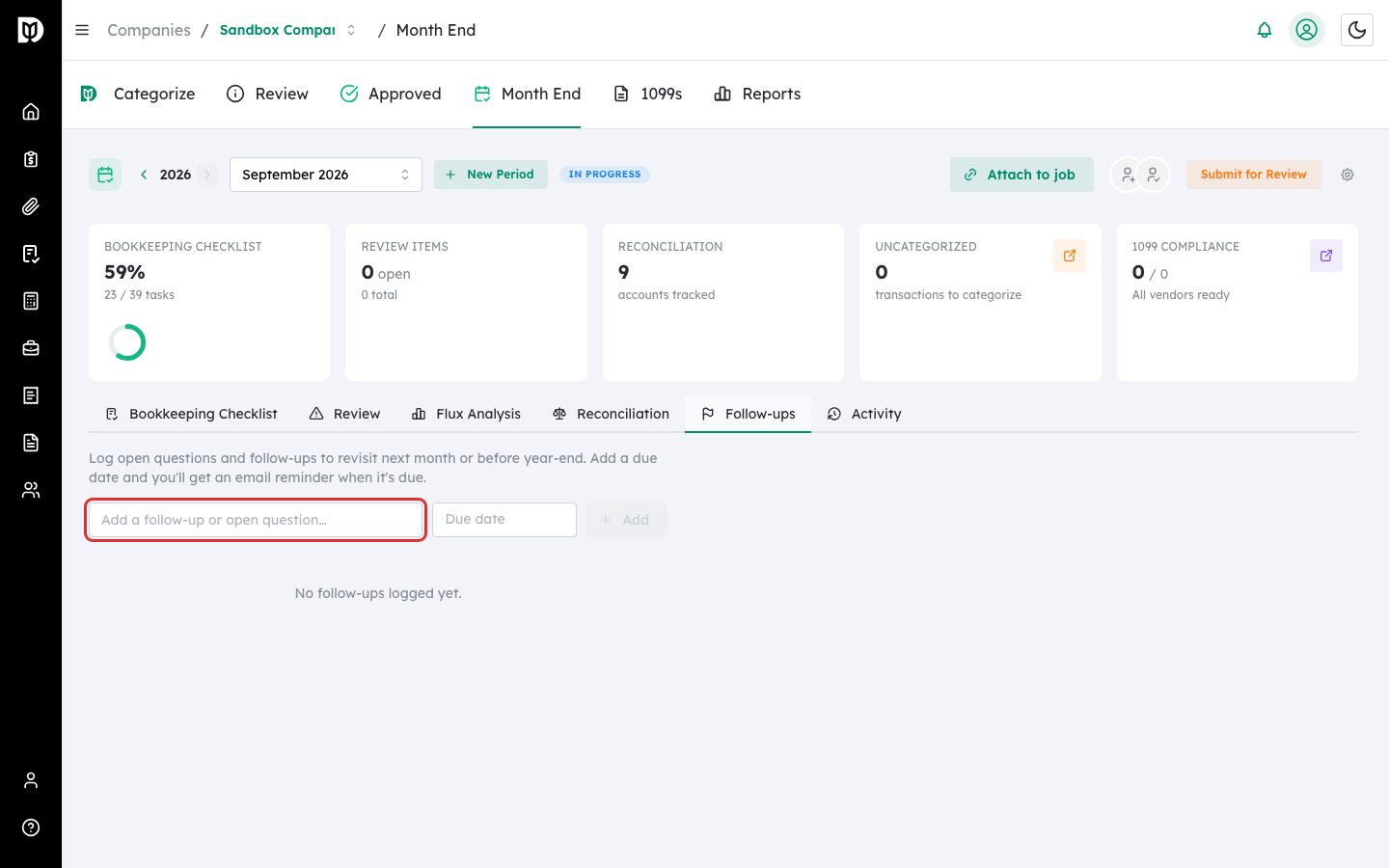
Task: Open the top Review tab beside Categorize
Action: click(x=267, y=94)
